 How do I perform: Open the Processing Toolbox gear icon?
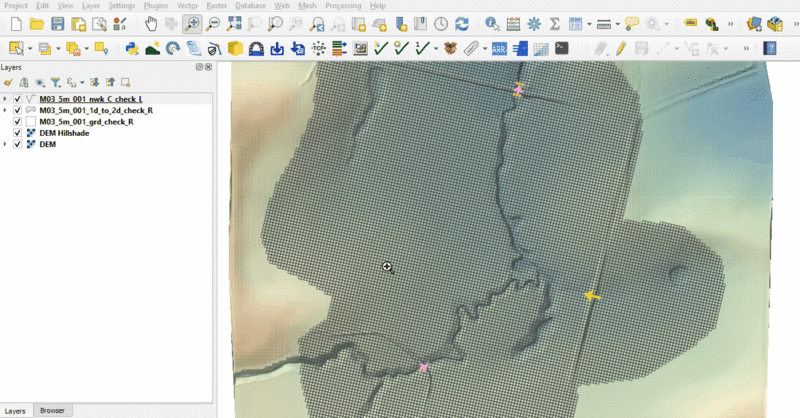(x=534, y=23)
